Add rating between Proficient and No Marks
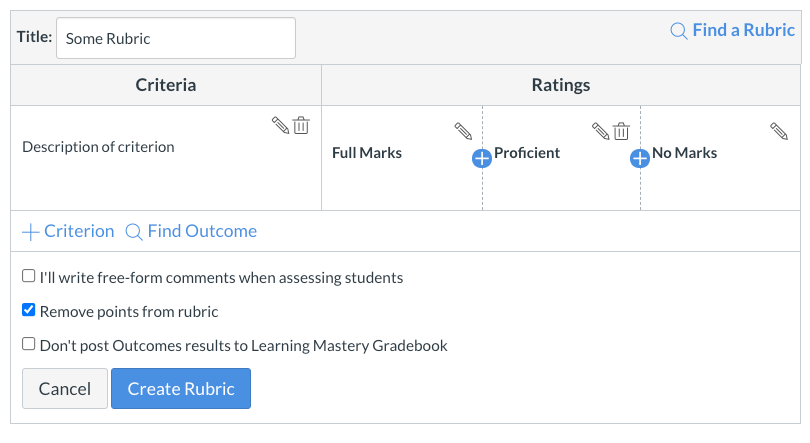 point(640,158)
